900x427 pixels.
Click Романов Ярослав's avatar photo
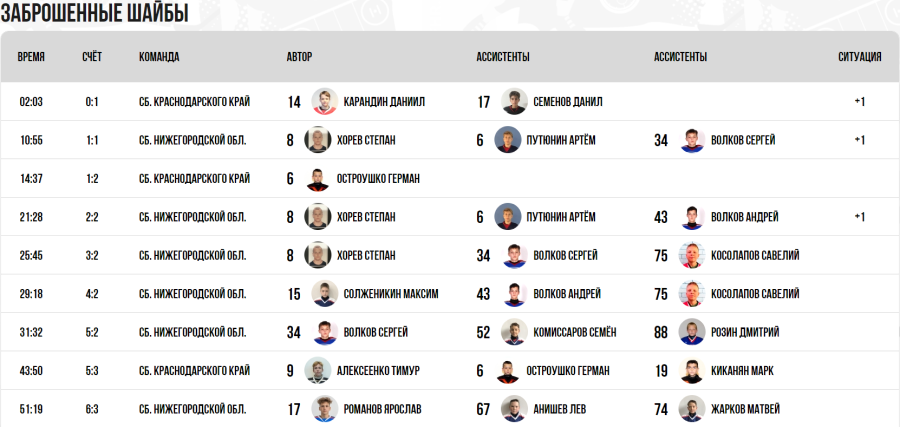point(324,408)
